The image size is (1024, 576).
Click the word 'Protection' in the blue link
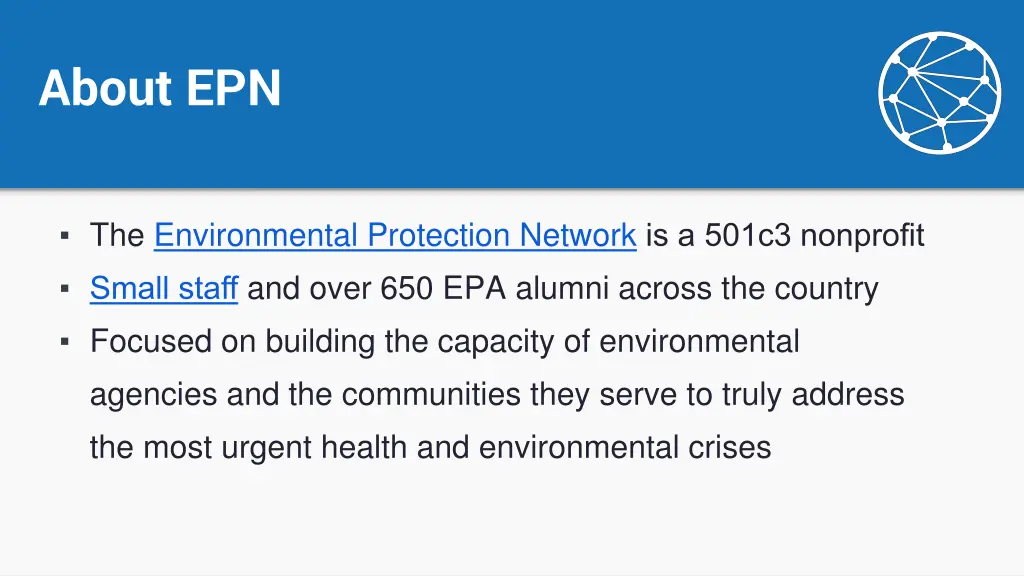(438, 235)
